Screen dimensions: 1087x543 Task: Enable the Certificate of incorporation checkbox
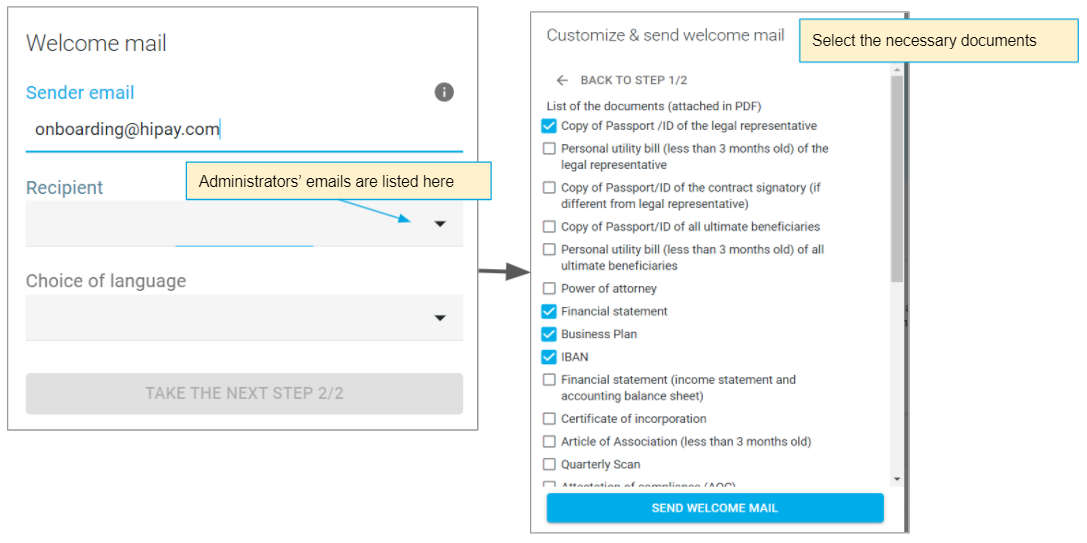tap(549, 419)
